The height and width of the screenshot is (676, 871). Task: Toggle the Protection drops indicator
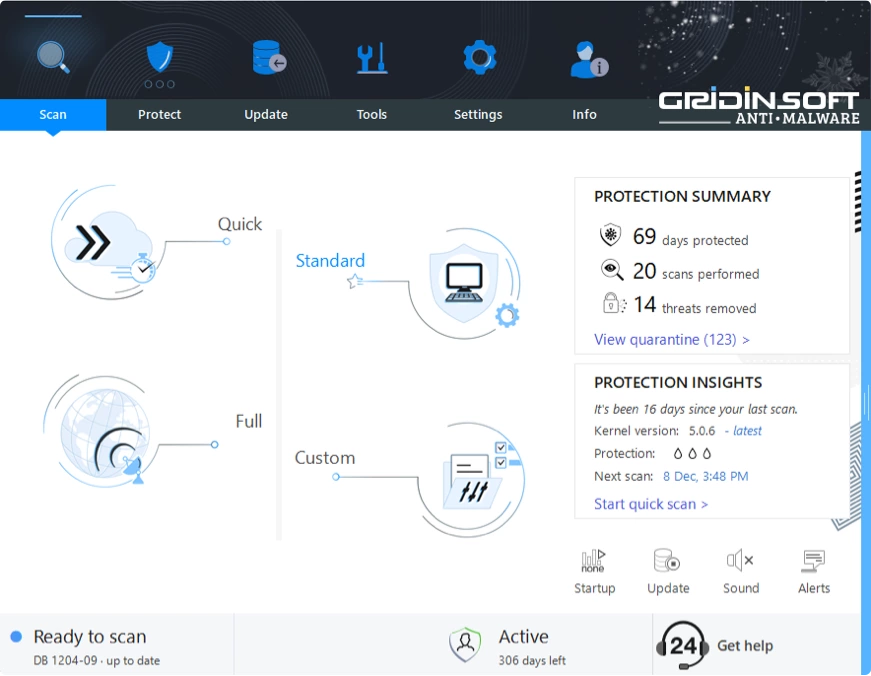[692, 454]
